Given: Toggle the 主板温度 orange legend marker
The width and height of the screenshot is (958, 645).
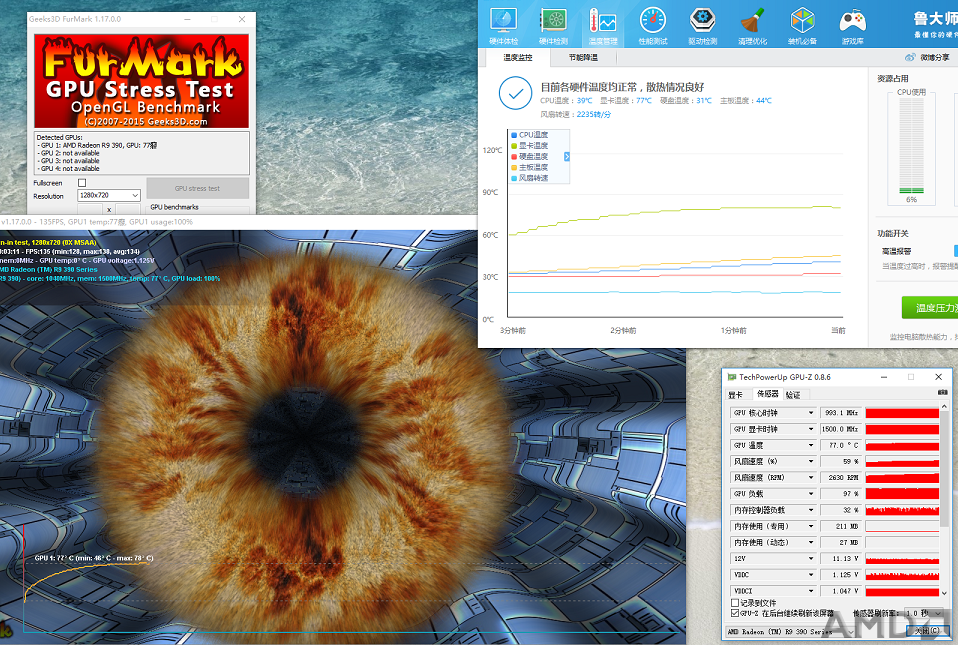Looking at the screenshot, I should point(514,167).
